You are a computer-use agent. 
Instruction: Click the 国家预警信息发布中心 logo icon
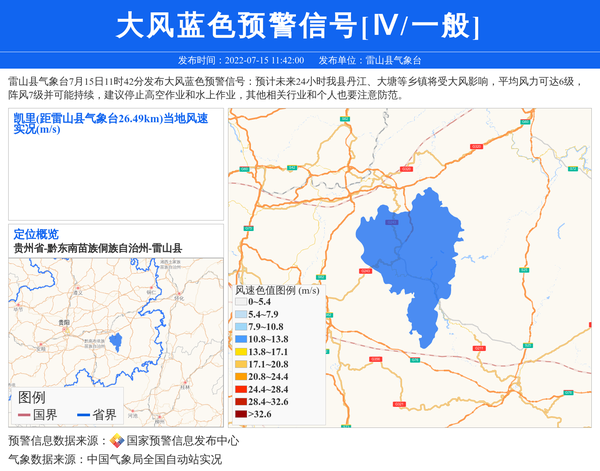tap(117, 441)
